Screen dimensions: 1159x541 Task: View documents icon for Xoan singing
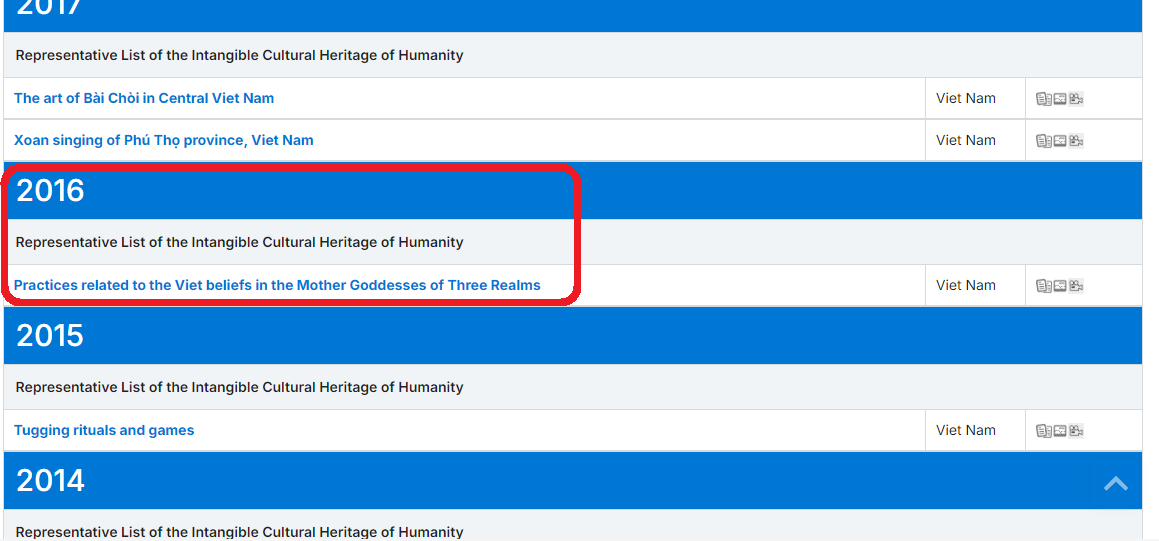1044,141
